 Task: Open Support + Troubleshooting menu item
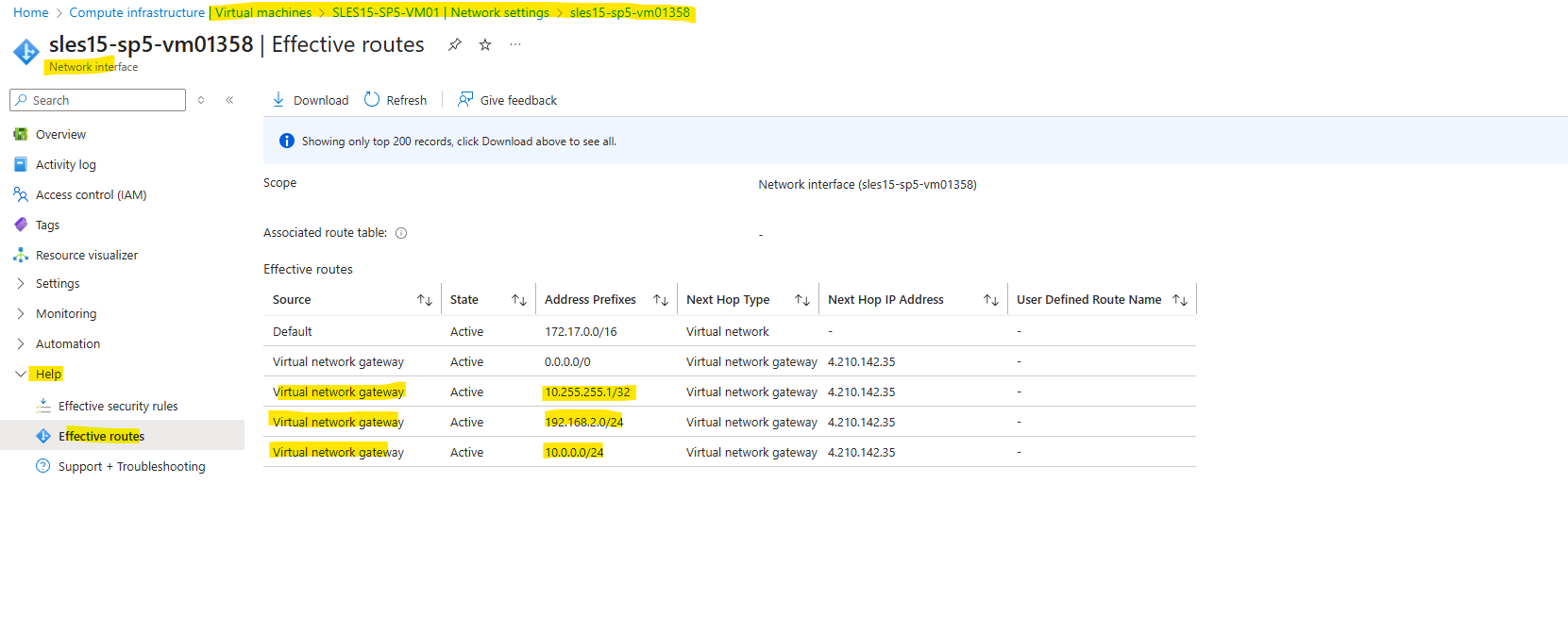point(131,466)
